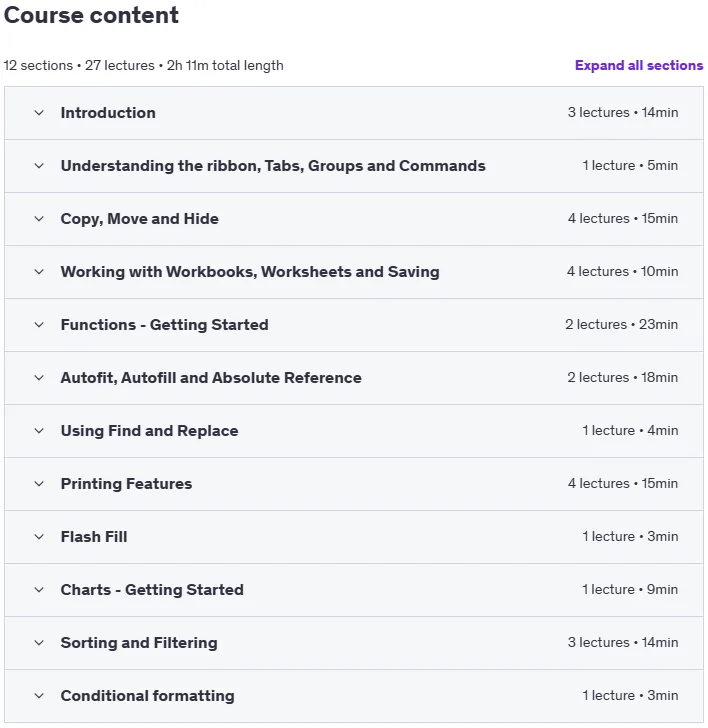
Task: Expand the Introduction section chevron
Action: [39, 113]
